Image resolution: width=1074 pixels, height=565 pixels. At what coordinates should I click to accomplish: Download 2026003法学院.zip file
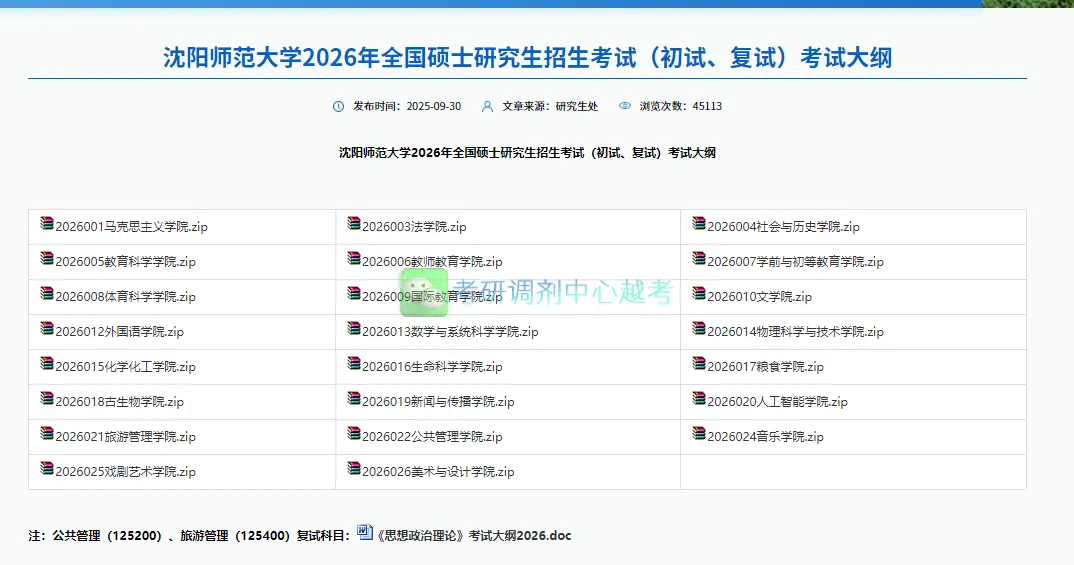414,227
